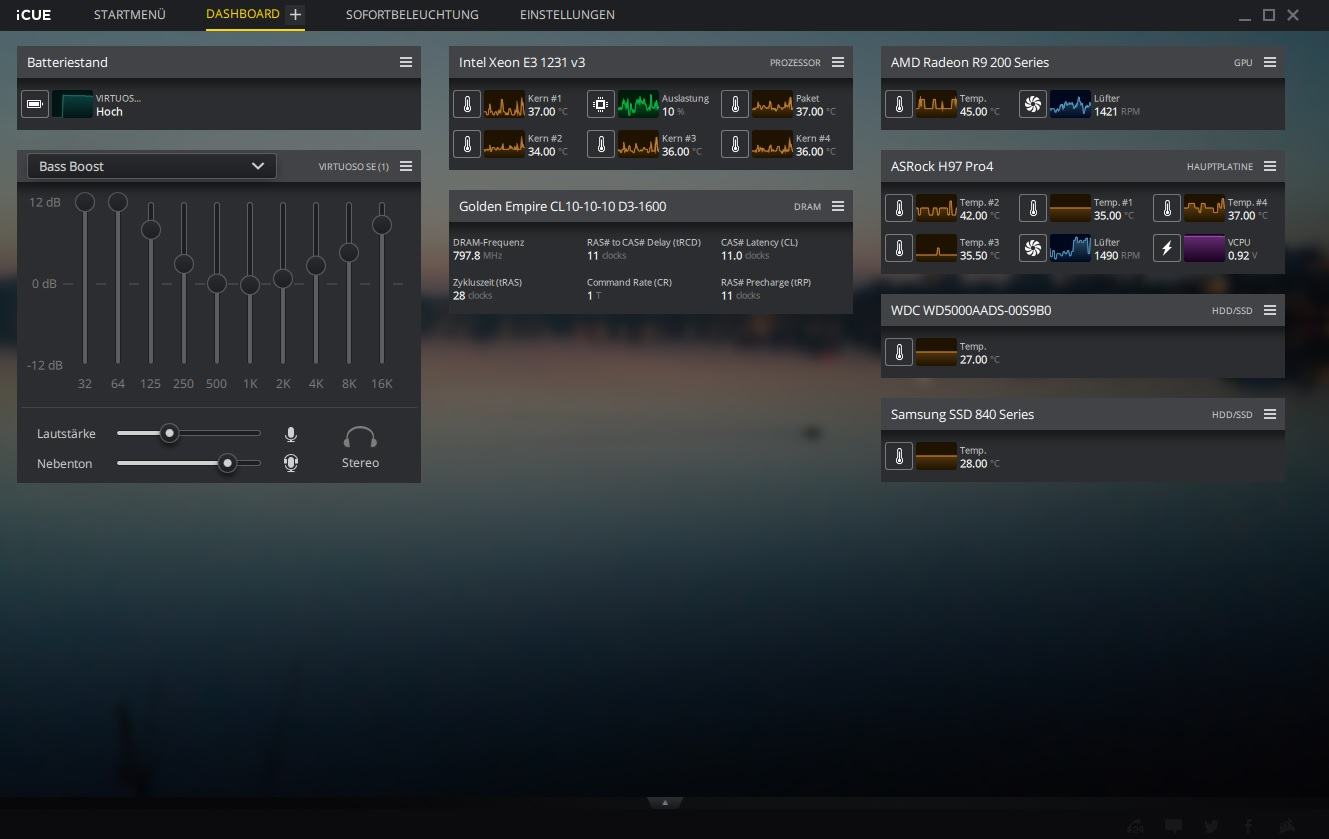This screenshot has height=839, width=1329.
Task: Open the ASRock H97 Pro4 widget menu
Action: 1270,166
